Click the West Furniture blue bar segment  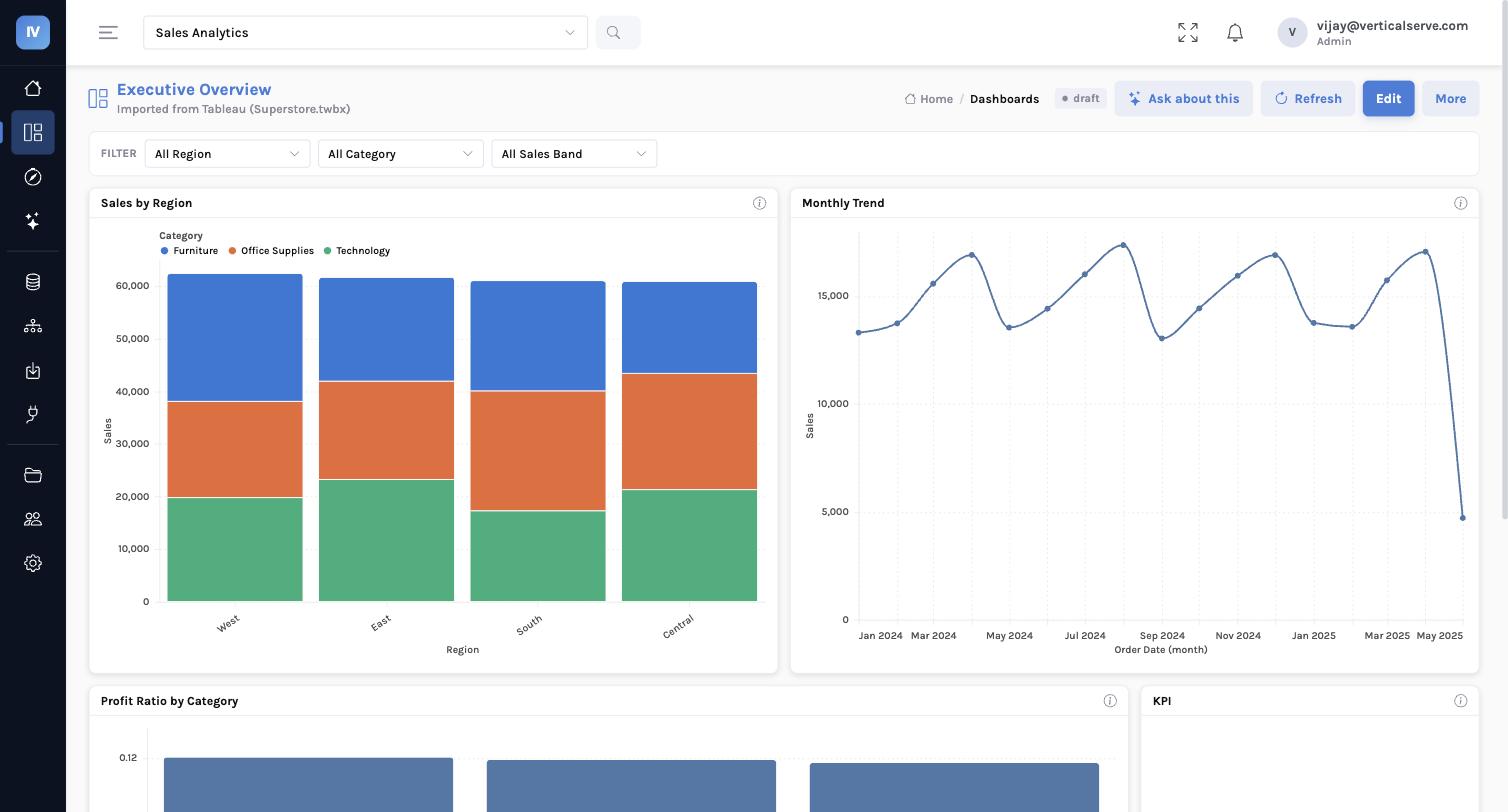click(235, 337)
